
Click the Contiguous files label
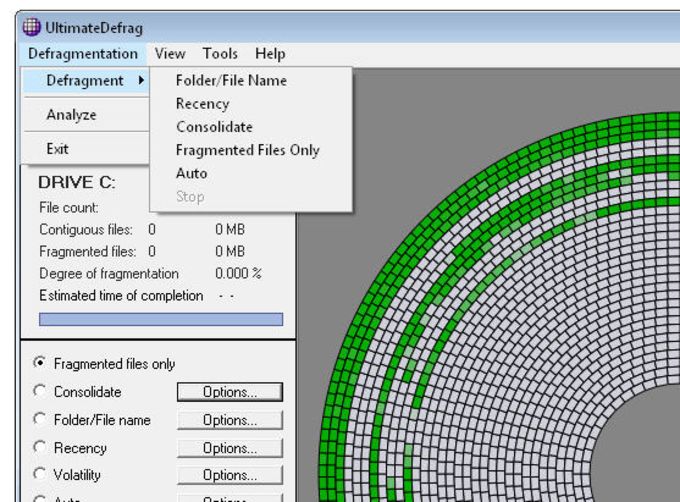[x=86, y=229]
